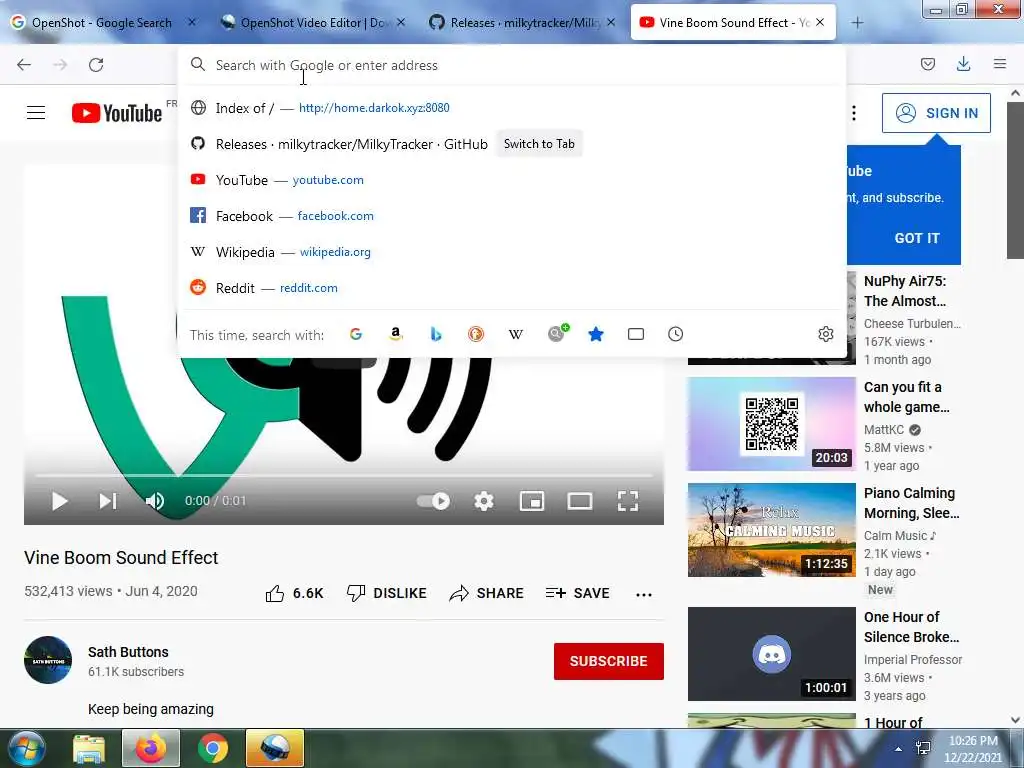Open search settings gear in urlbar
Image resolution: width=1024 pixels, height=768 pixels.
click(x=825, y=334)
